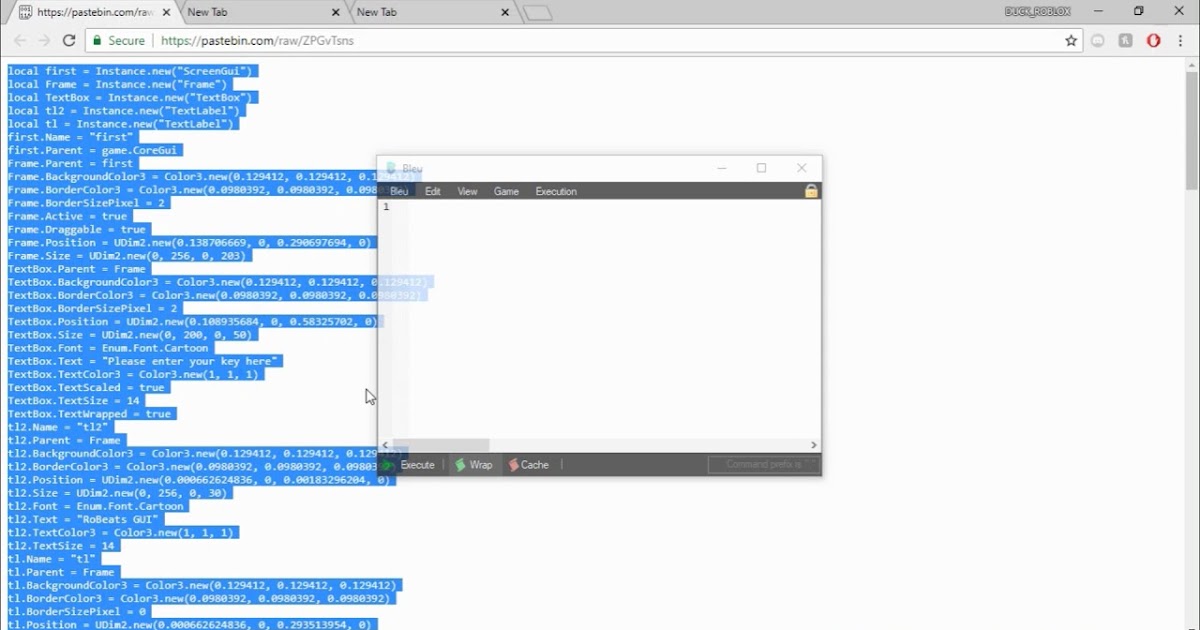Reload the pastebin page
This screenshot has height=630, width=1200.
click(69, 41)
